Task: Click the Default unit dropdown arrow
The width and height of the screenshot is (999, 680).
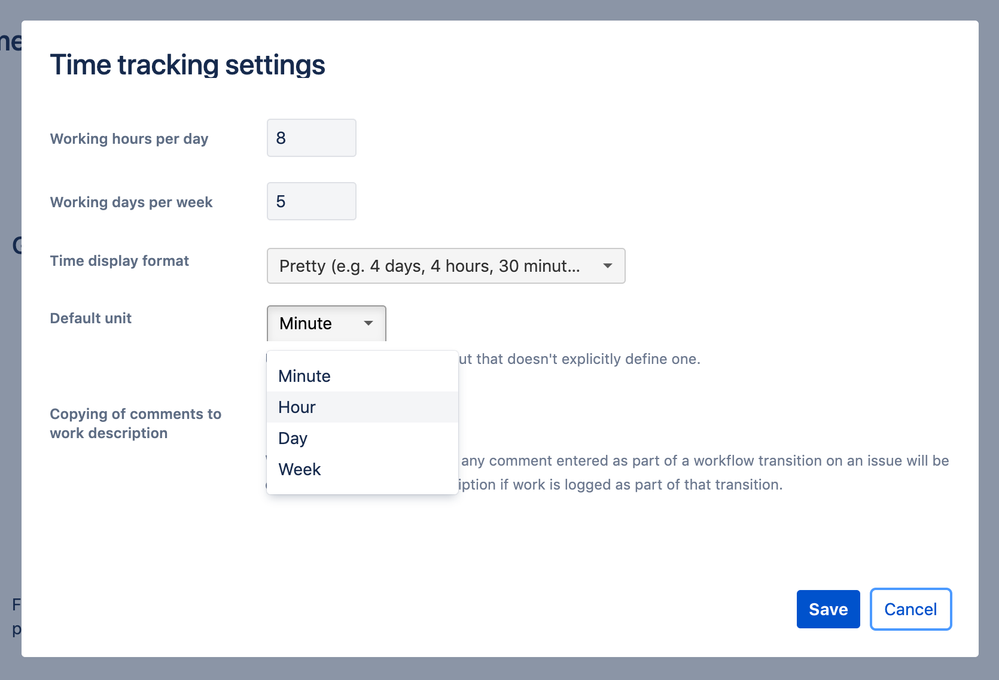Action: [368, 323]
